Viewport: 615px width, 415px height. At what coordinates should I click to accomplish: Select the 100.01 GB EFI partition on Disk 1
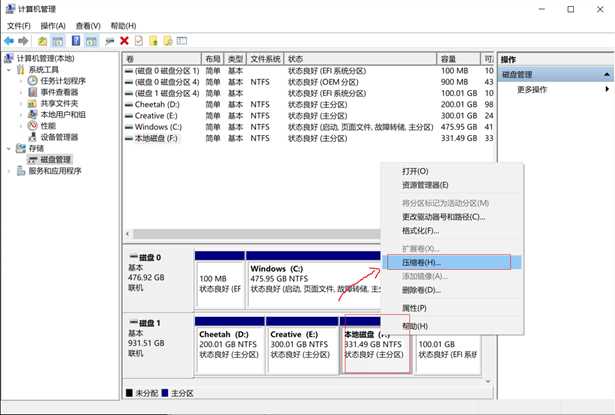[448, 355]
